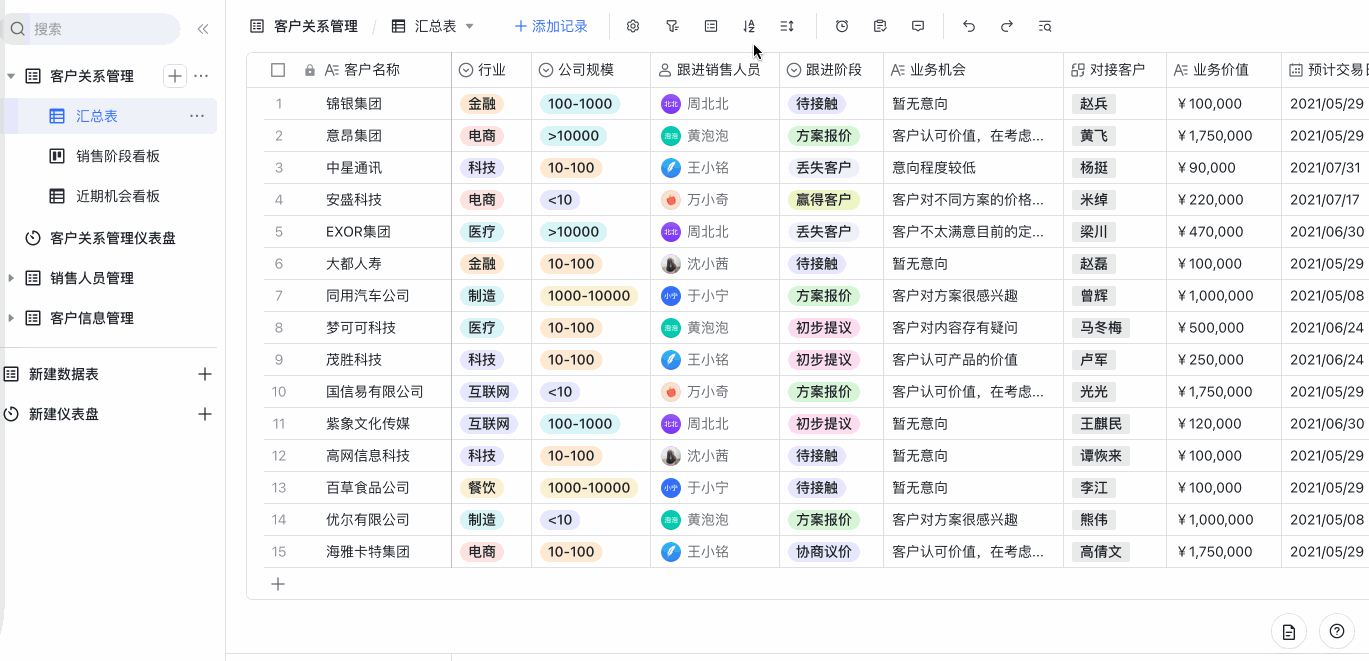Open the sort A-Z icon
The height and width of the screenshot is (661, 1369).
click(748, 26)
